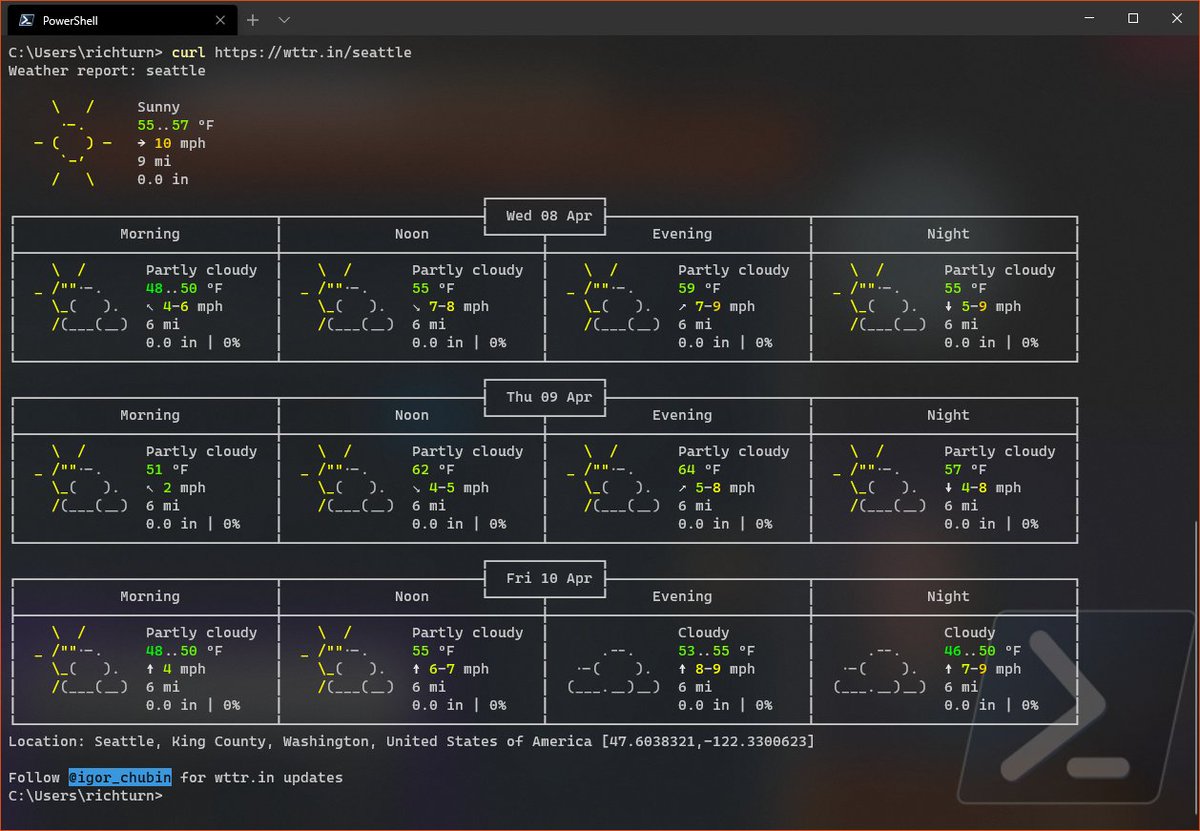1200x831 pixels.
Task: Click the @igor_chubin highlighted handle
Action: (120, 777)
